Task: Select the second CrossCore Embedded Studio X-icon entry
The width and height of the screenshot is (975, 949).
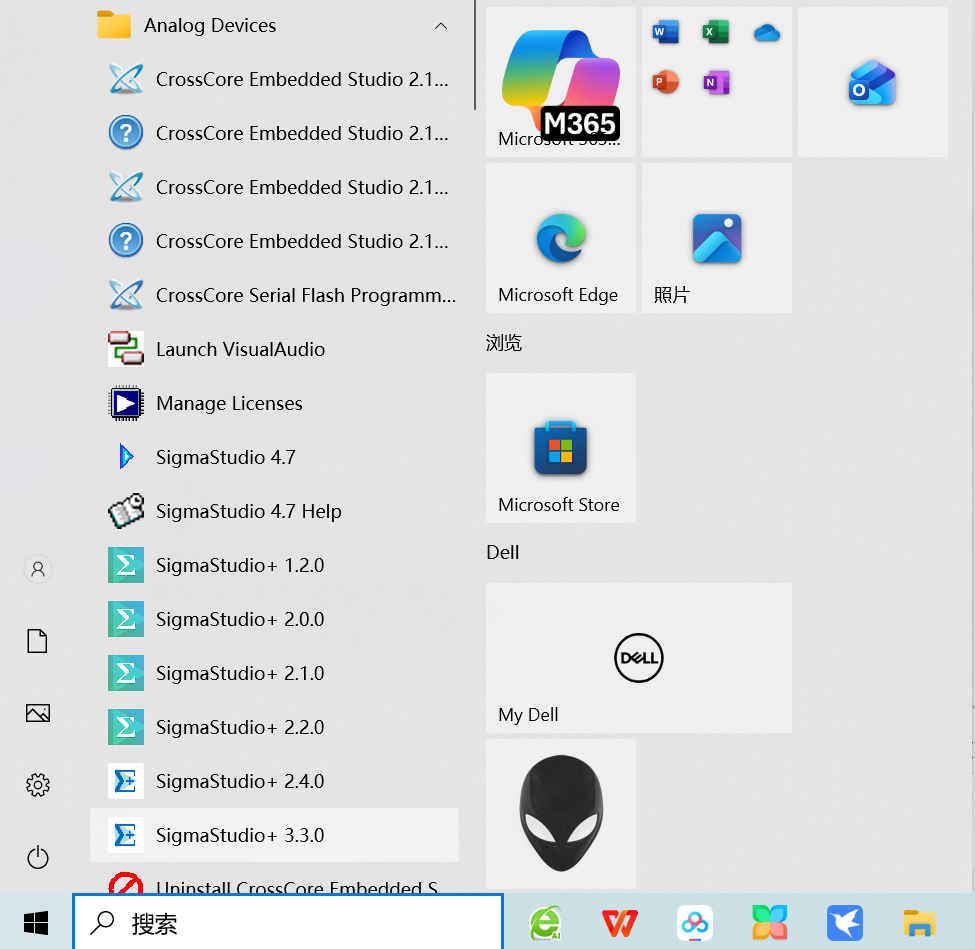Action: click(274, 187)
